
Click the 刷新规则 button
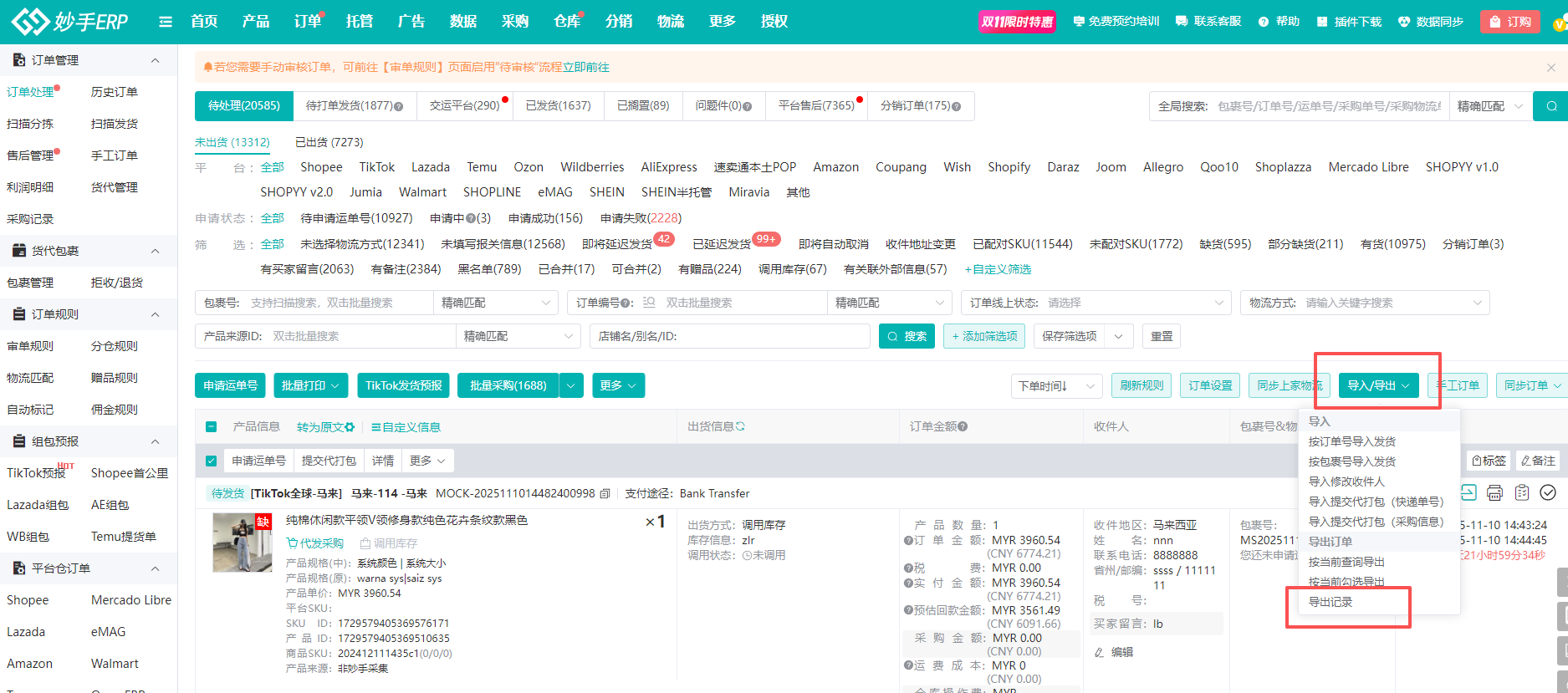coord(1142,385)
